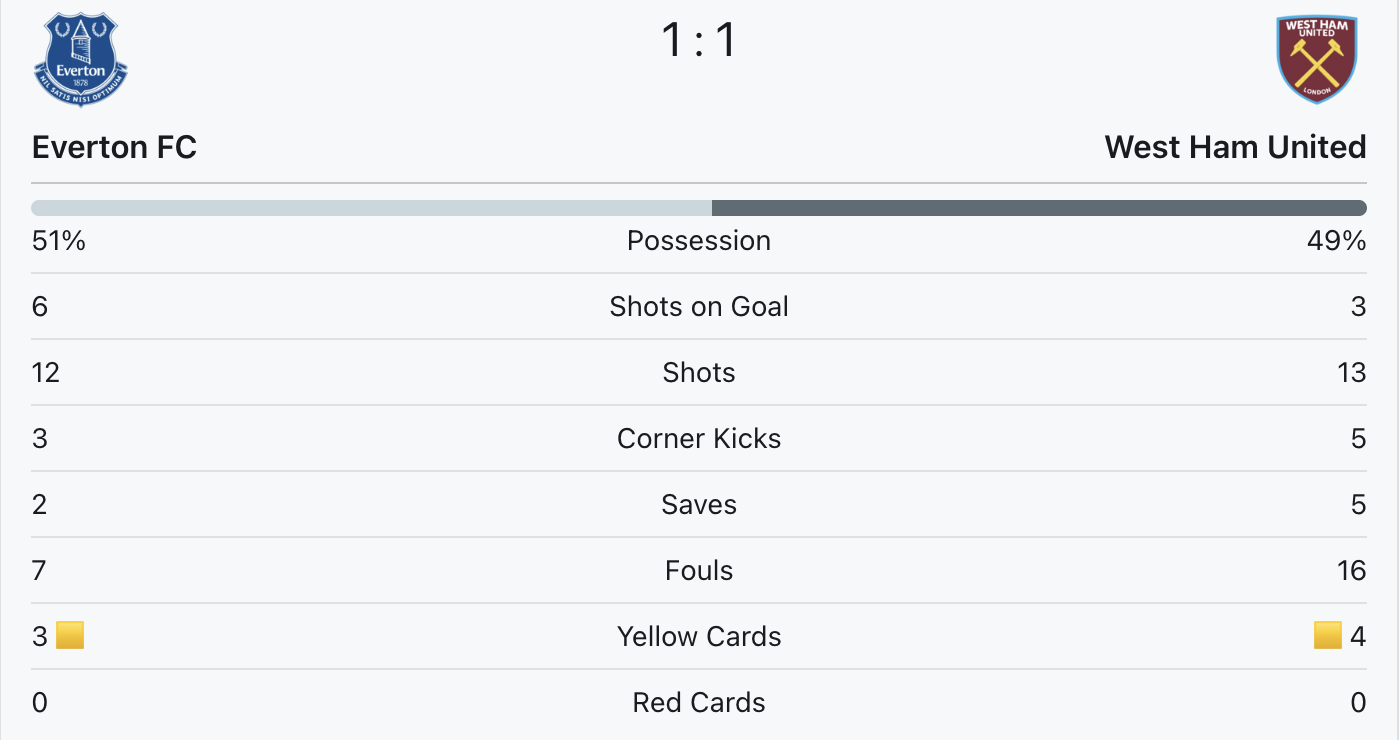
Task: Click West Ham's 16 fouls count
Action: pos(1351,571)
